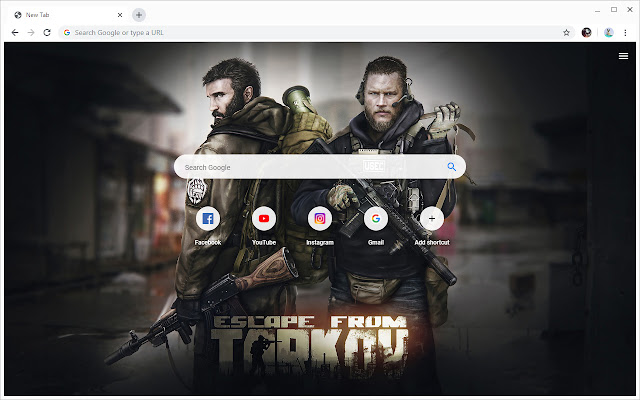Viewport: 640px width, 400px height.
Task: Click the blue magnifier search icon
Action: [x=451, y=167]
